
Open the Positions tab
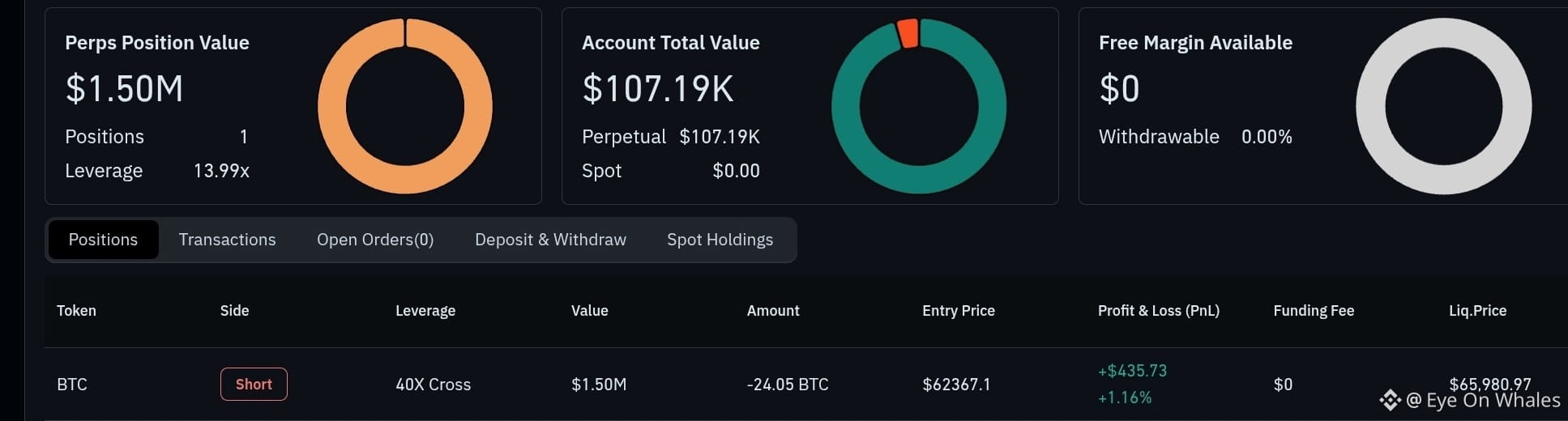103,240
